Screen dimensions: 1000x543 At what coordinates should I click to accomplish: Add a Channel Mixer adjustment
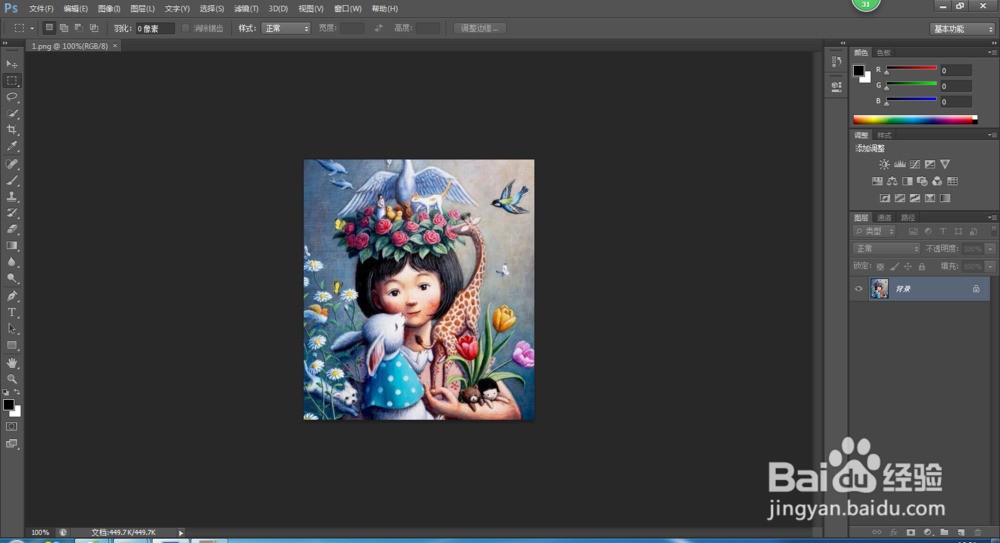(937, 181)
